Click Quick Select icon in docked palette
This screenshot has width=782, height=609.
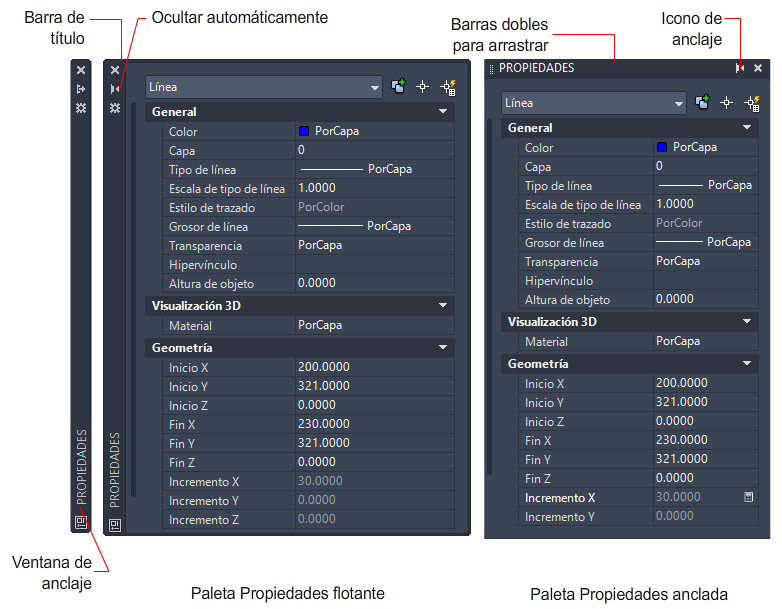pyautogui.click(x=752, y=103)
